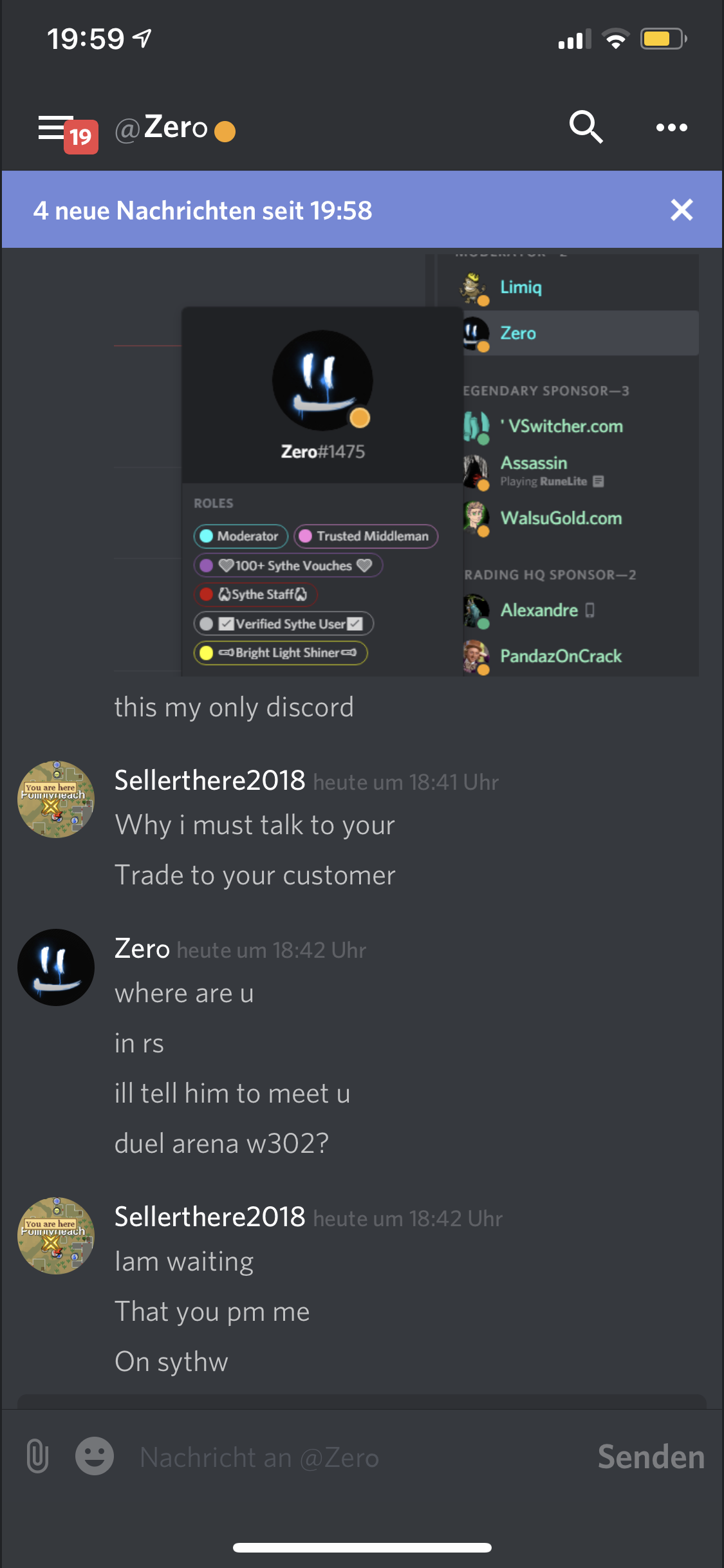This screenshot has width=724, height=1568.
Task: Tap the iOS home indicator bar
Action: [362, 1547]
